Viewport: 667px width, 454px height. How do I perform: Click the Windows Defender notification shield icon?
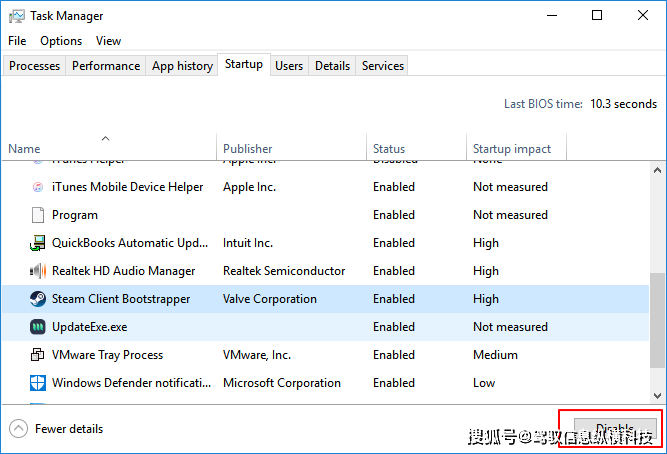pos(38,383)
